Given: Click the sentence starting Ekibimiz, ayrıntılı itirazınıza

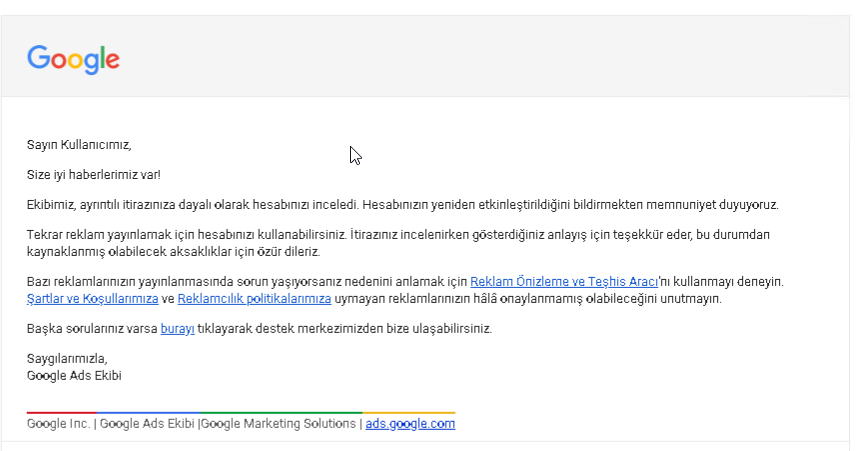Looking at the screenshot, I should pos(193,205).
